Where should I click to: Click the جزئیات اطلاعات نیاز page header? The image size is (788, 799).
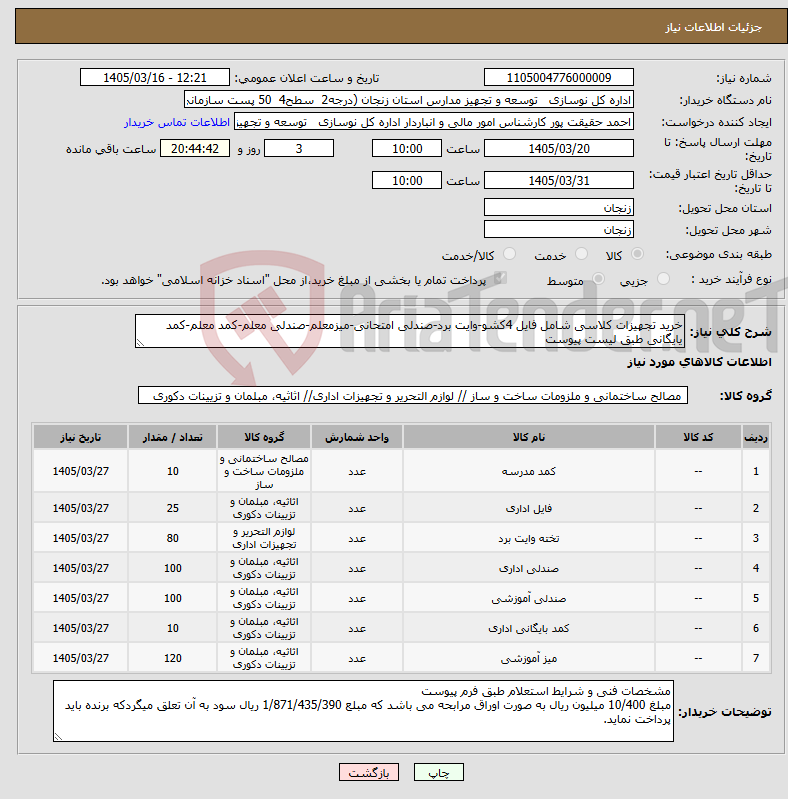(x=713, y=27)
